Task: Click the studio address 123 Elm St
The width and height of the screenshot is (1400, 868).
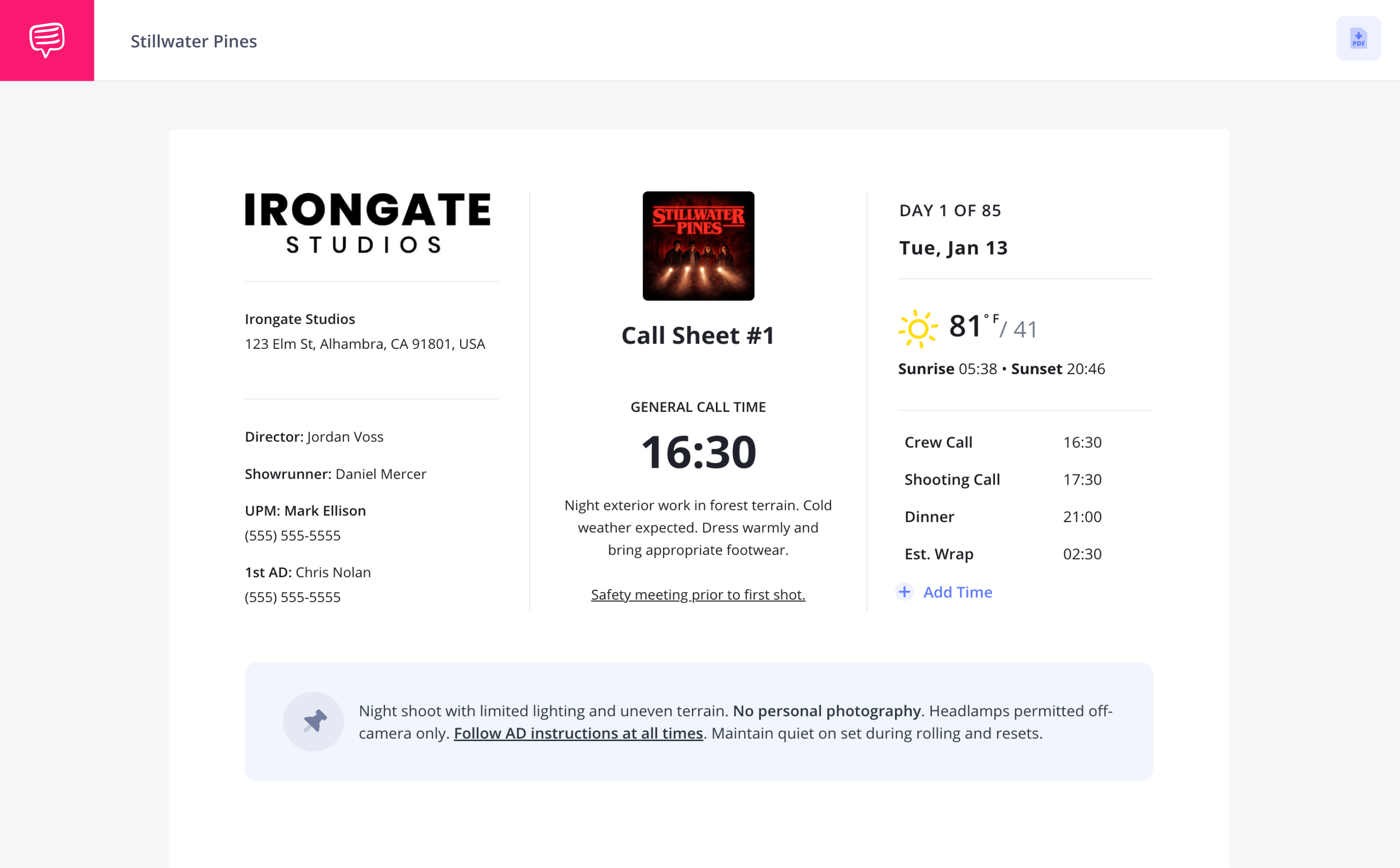Action: point(365,344)
